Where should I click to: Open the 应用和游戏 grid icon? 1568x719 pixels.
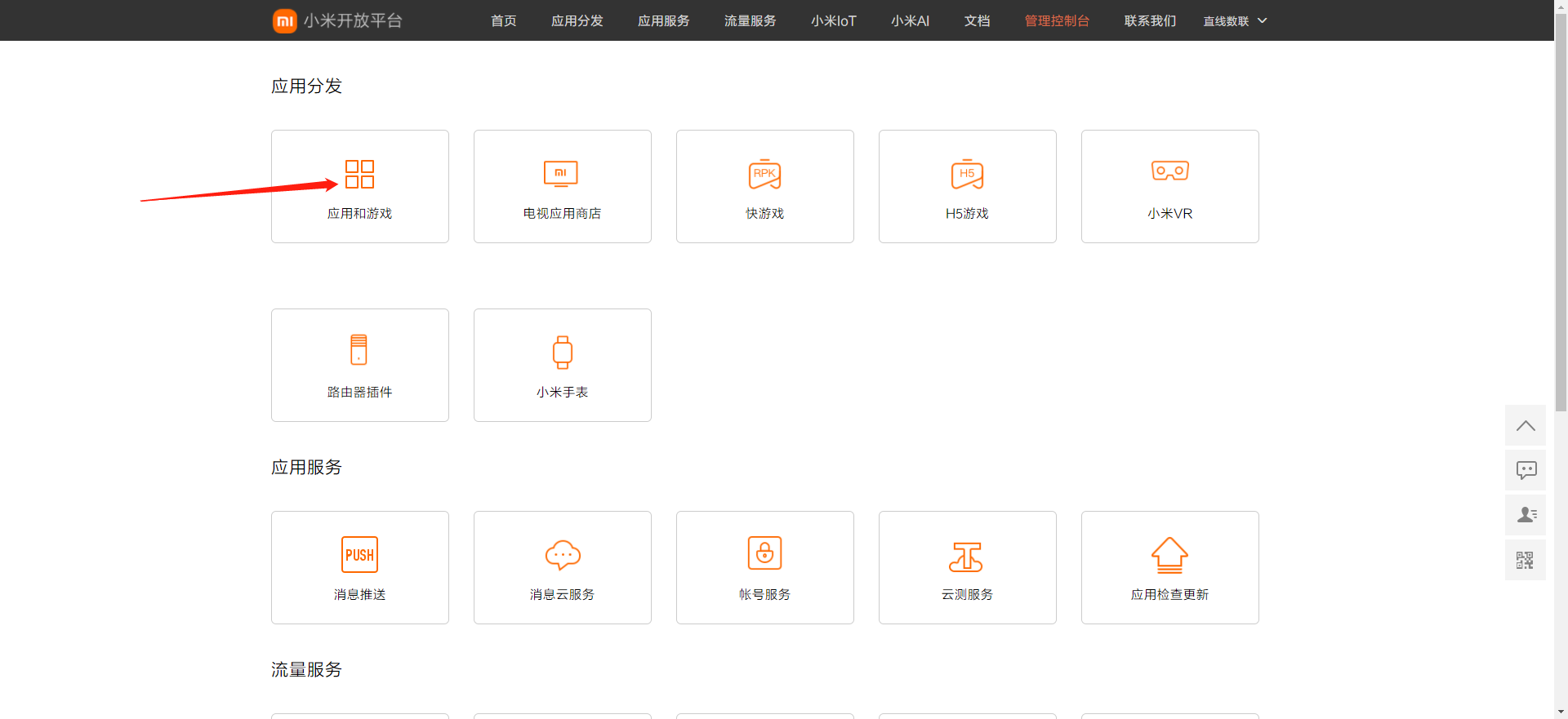359,175
